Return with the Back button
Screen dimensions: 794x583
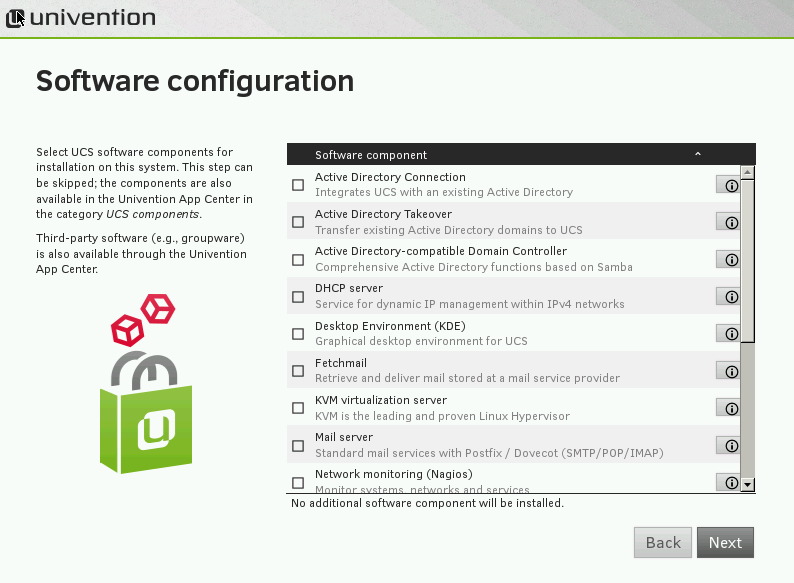tap(663, 542)
